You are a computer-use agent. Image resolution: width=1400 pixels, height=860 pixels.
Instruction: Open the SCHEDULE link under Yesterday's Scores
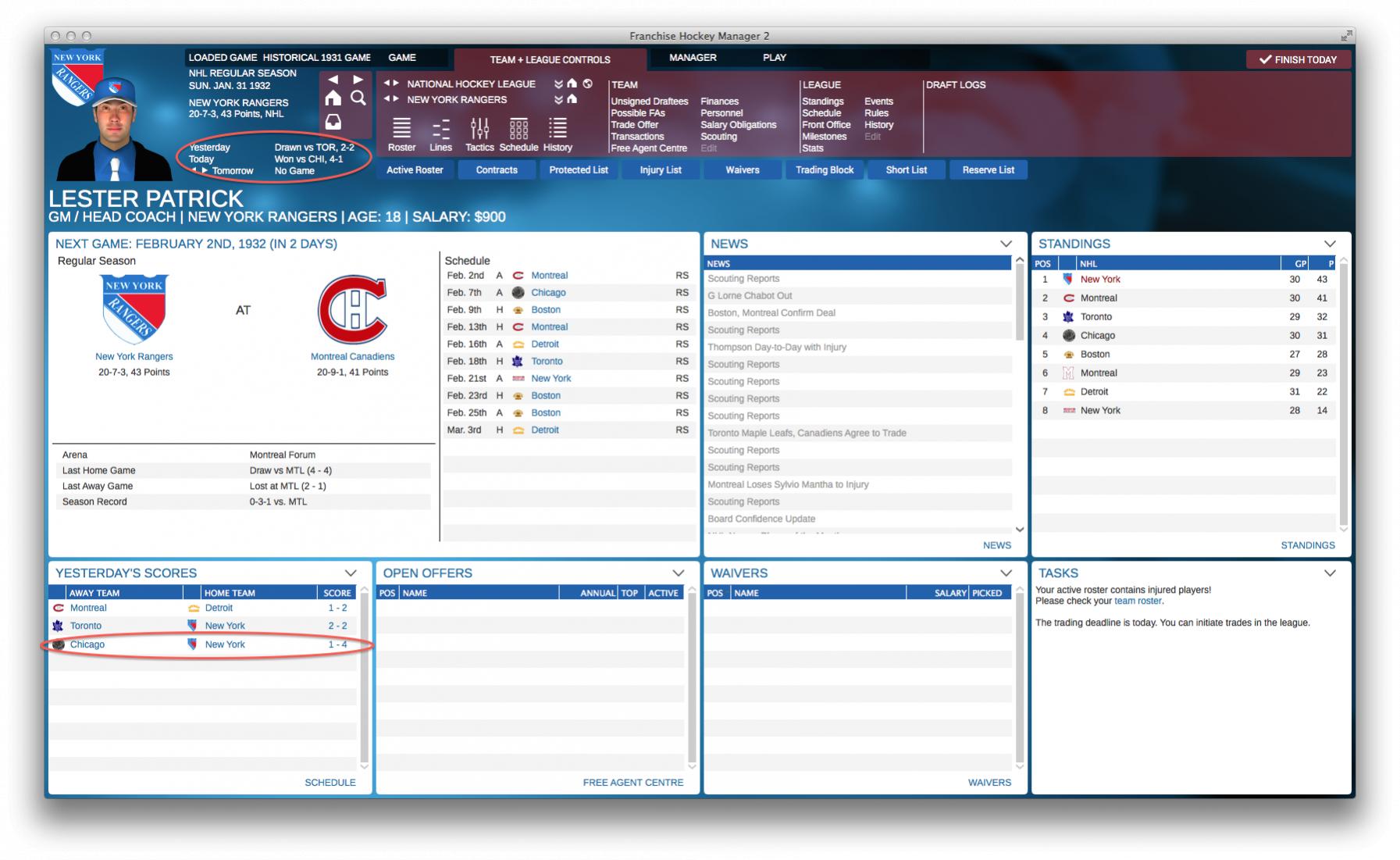click(330, 783)
